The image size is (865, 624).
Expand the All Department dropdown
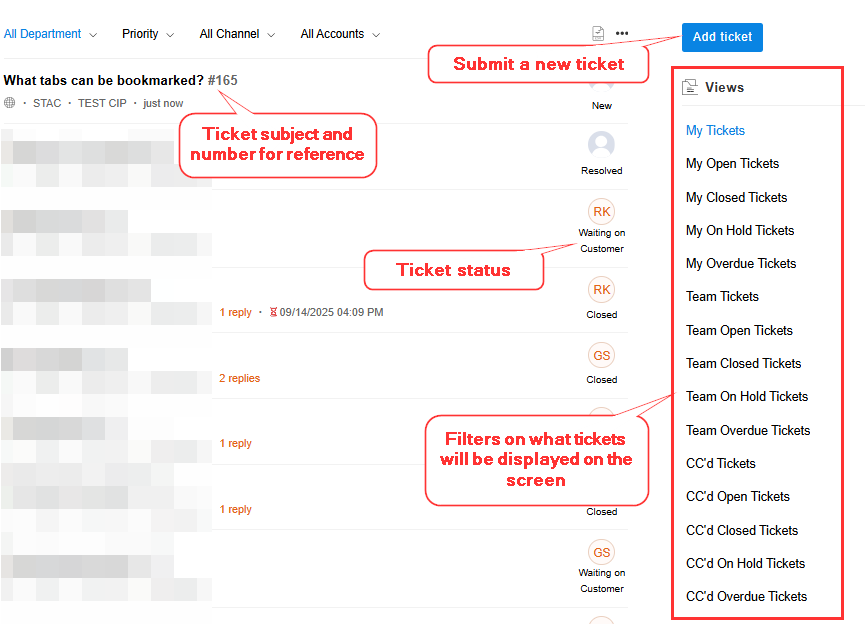tap(50, 34)
